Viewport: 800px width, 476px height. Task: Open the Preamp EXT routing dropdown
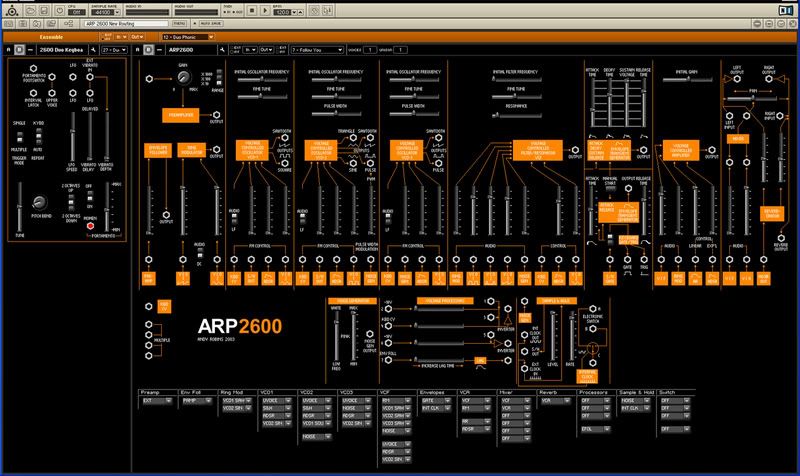point(157,401)
